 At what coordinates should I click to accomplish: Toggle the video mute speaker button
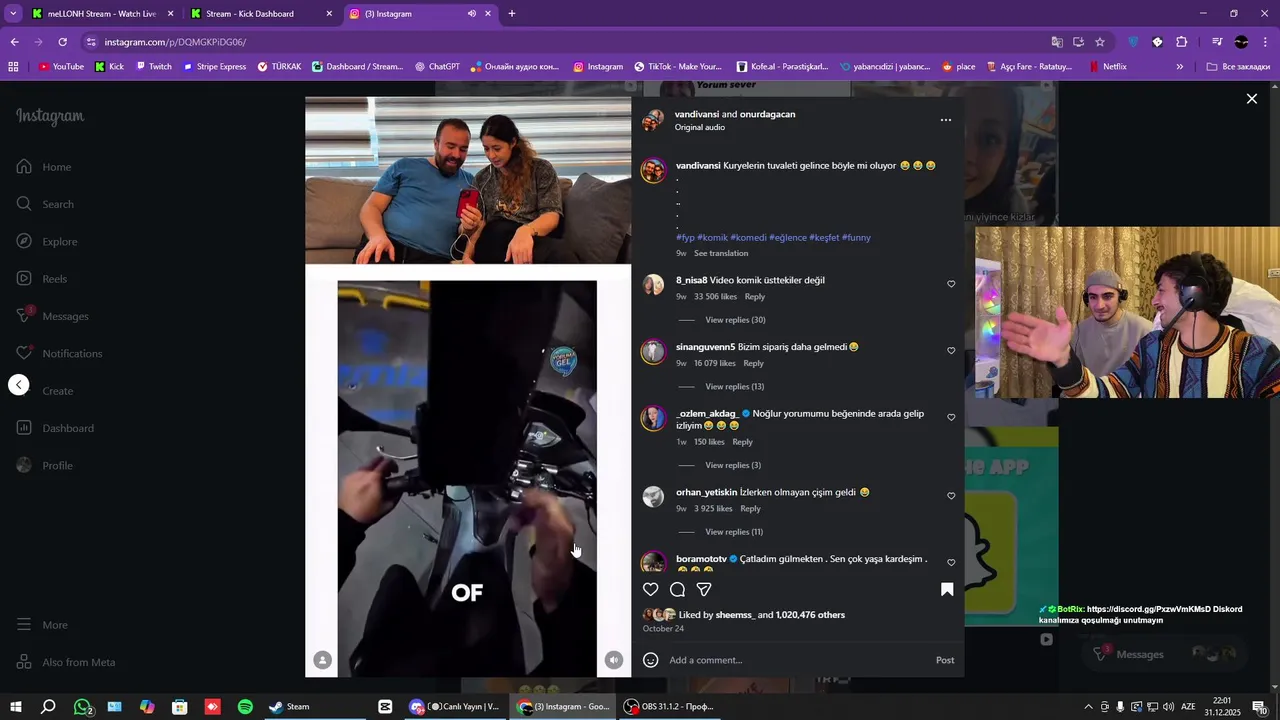(614, 660)
